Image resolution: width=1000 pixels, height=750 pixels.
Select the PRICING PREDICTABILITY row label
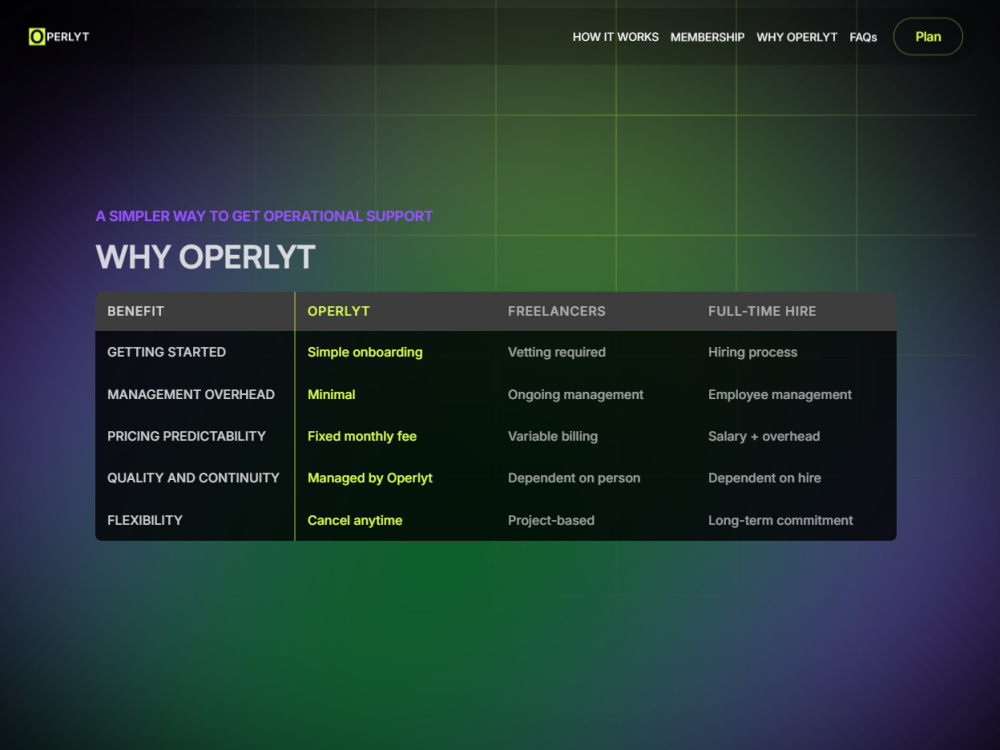(x=186, y=436)
